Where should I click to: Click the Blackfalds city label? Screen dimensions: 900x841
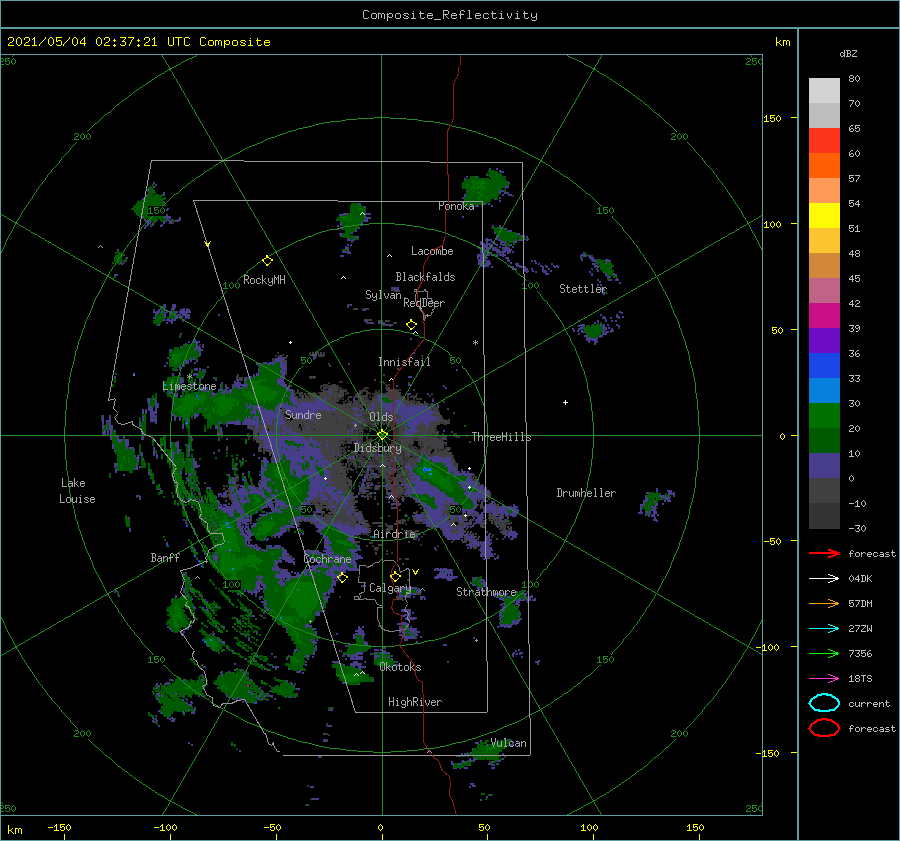[x=425, y=277]
